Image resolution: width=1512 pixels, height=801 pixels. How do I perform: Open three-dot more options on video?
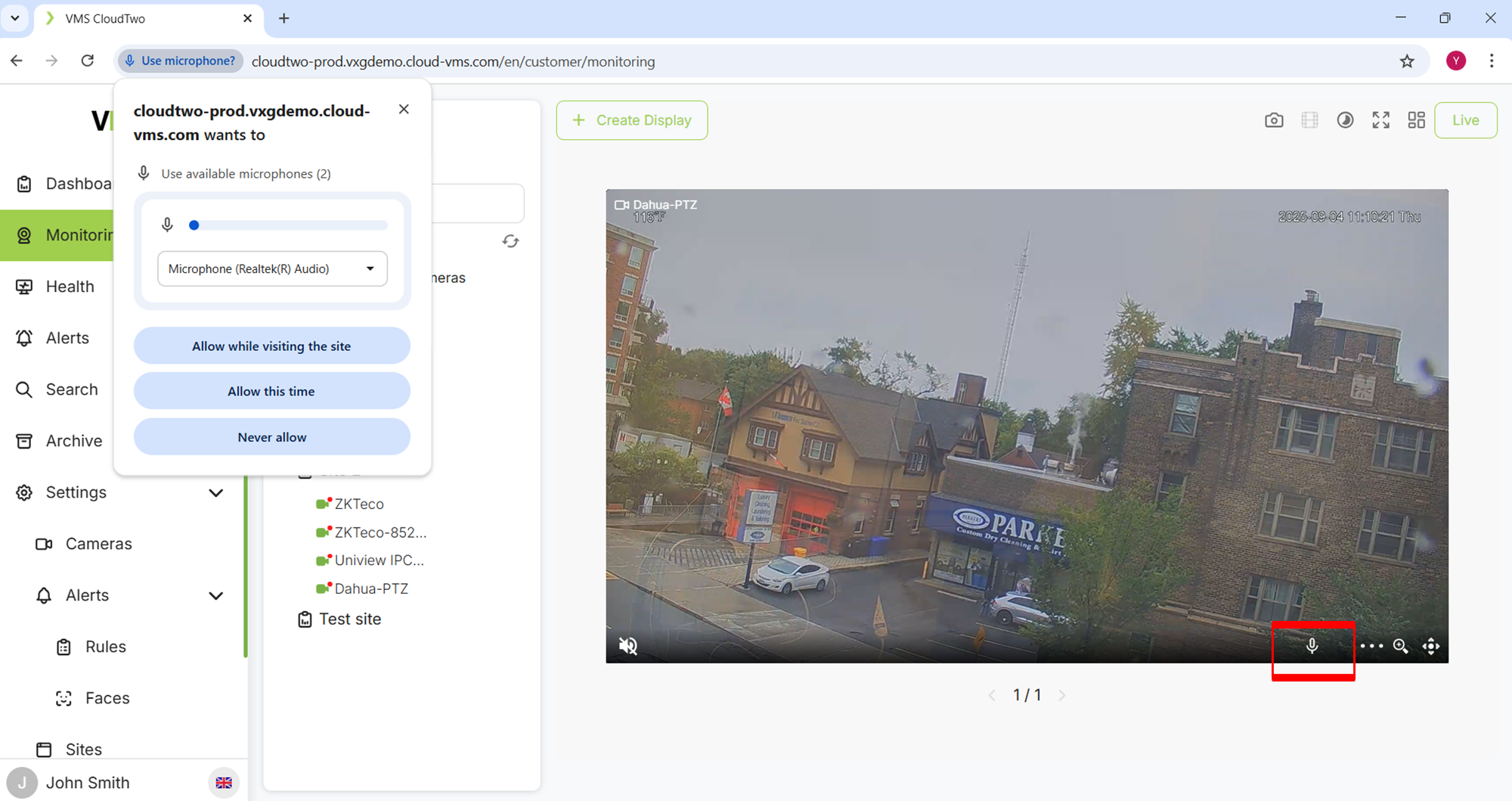(1371, 646)
